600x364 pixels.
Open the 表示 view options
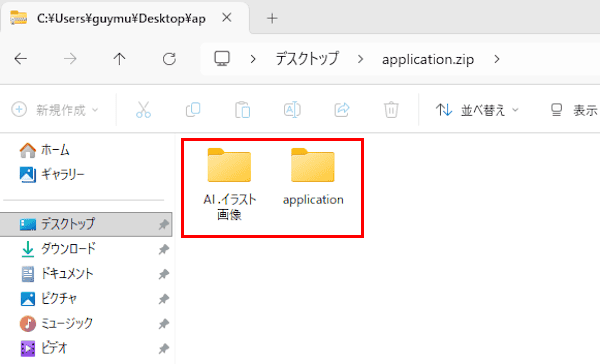click(574, 110)
